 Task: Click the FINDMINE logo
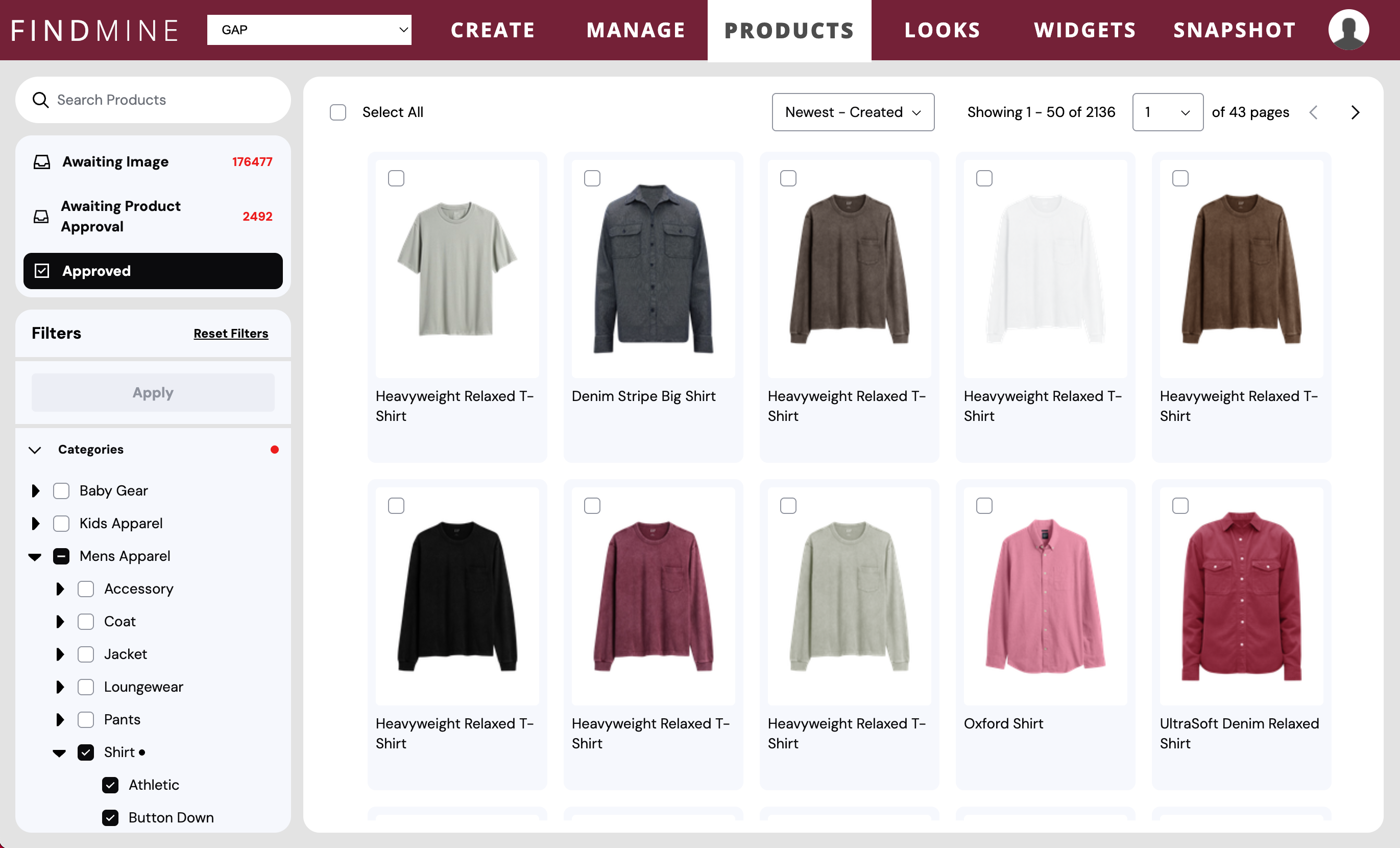point(94,30)
